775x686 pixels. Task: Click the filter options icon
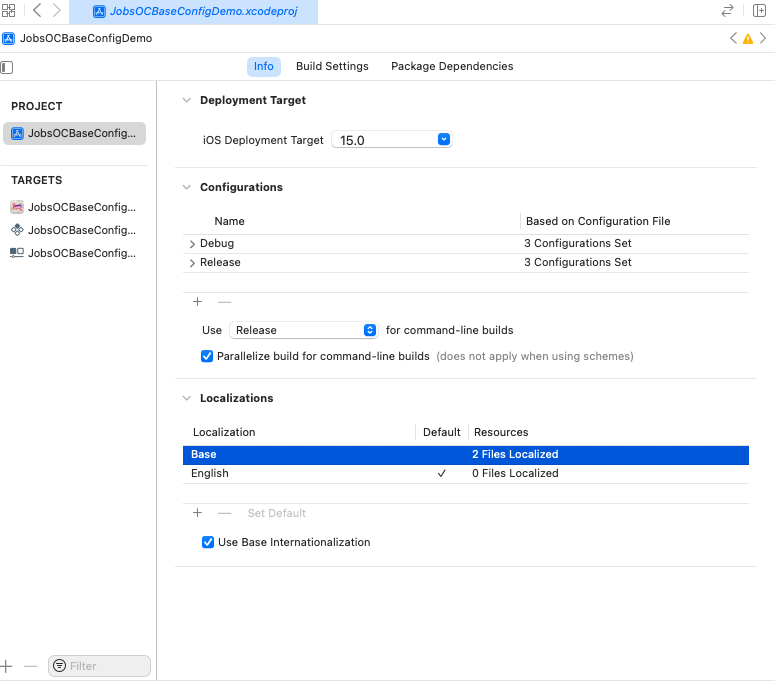tap(59, 666)
